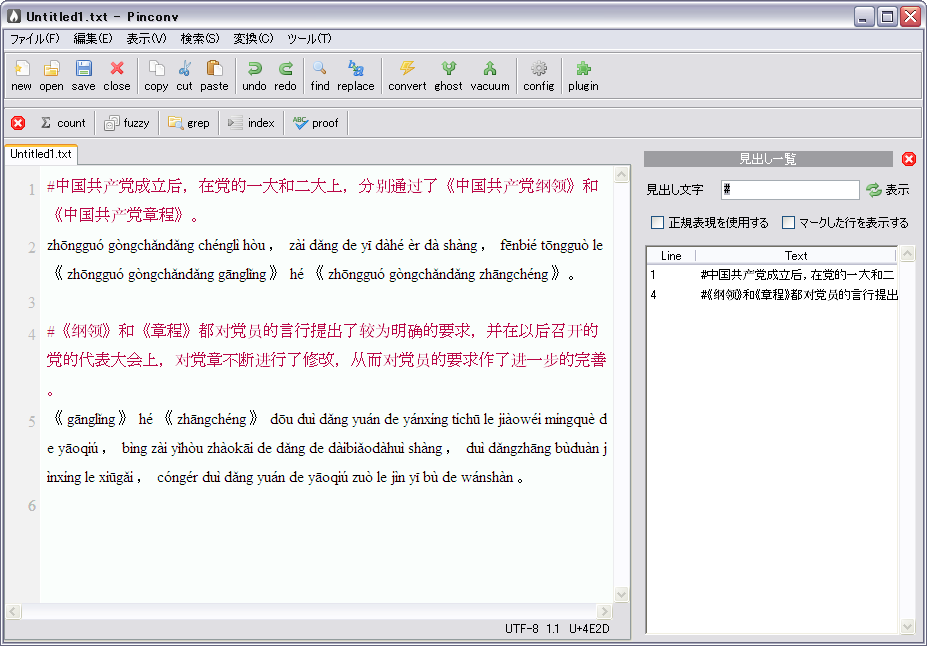Viewport: 927px width, 646px height.
Task: Click line number 2 in the gutter
Action: click(x=32, y=247)
